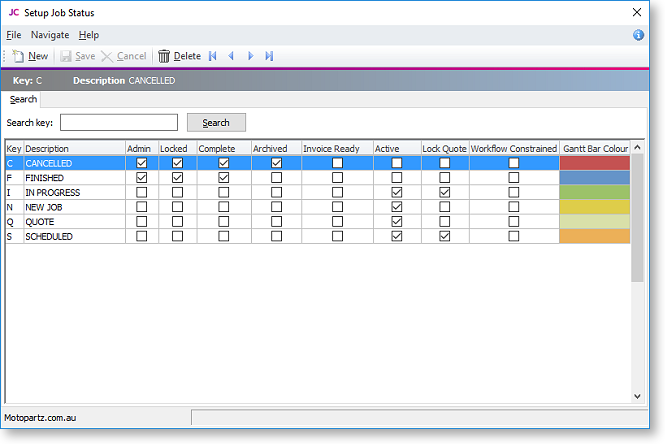
Task: Select the Search tab
Action: click(23, 100)
